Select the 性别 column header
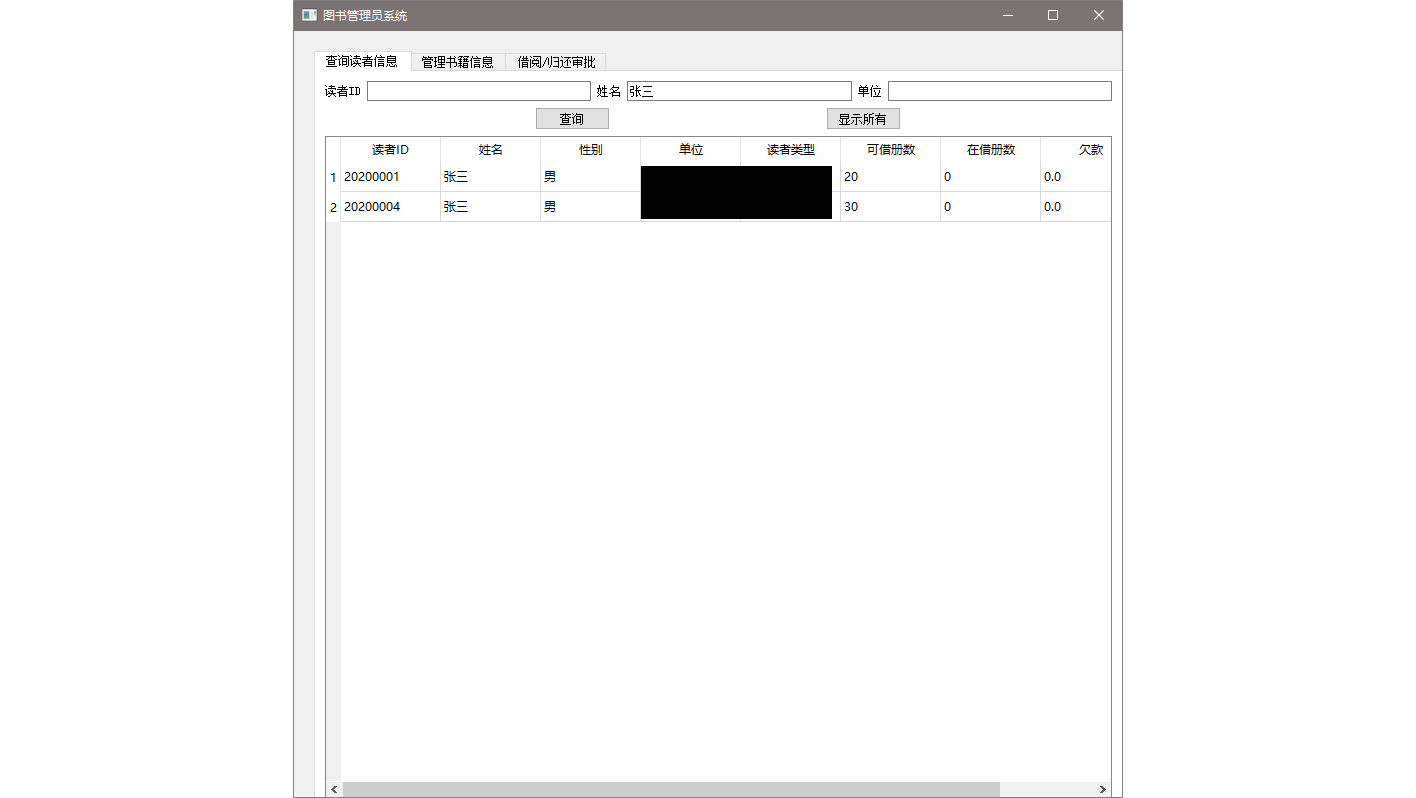 591,150
